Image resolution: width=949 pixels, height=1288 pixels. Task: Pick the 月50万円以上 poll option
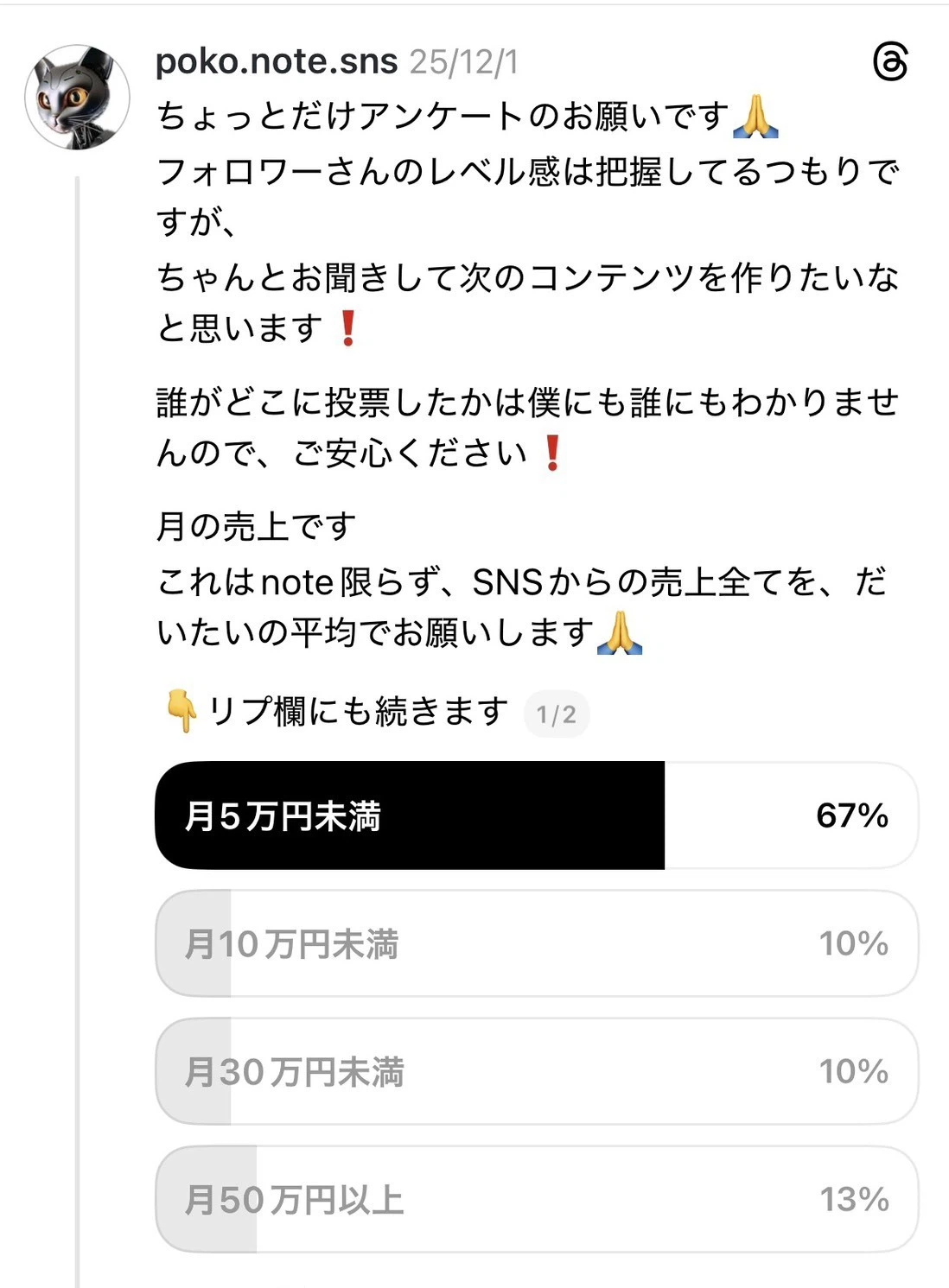click(536, 1199)
